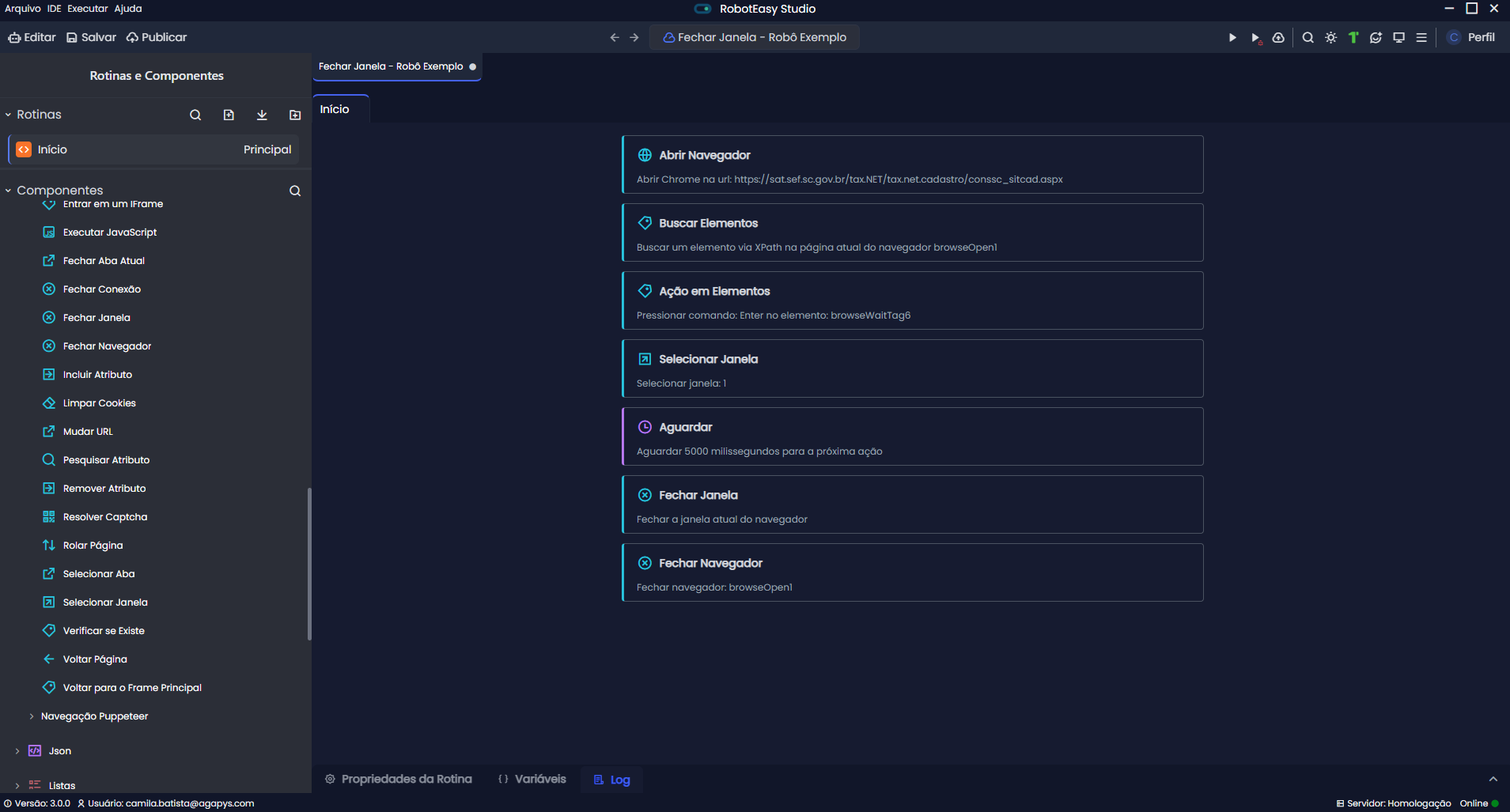The height and width of the screenshot is (812, 1510).
Task: Toggle light/dark theme with the sun icon
Action: (1331, 37)
